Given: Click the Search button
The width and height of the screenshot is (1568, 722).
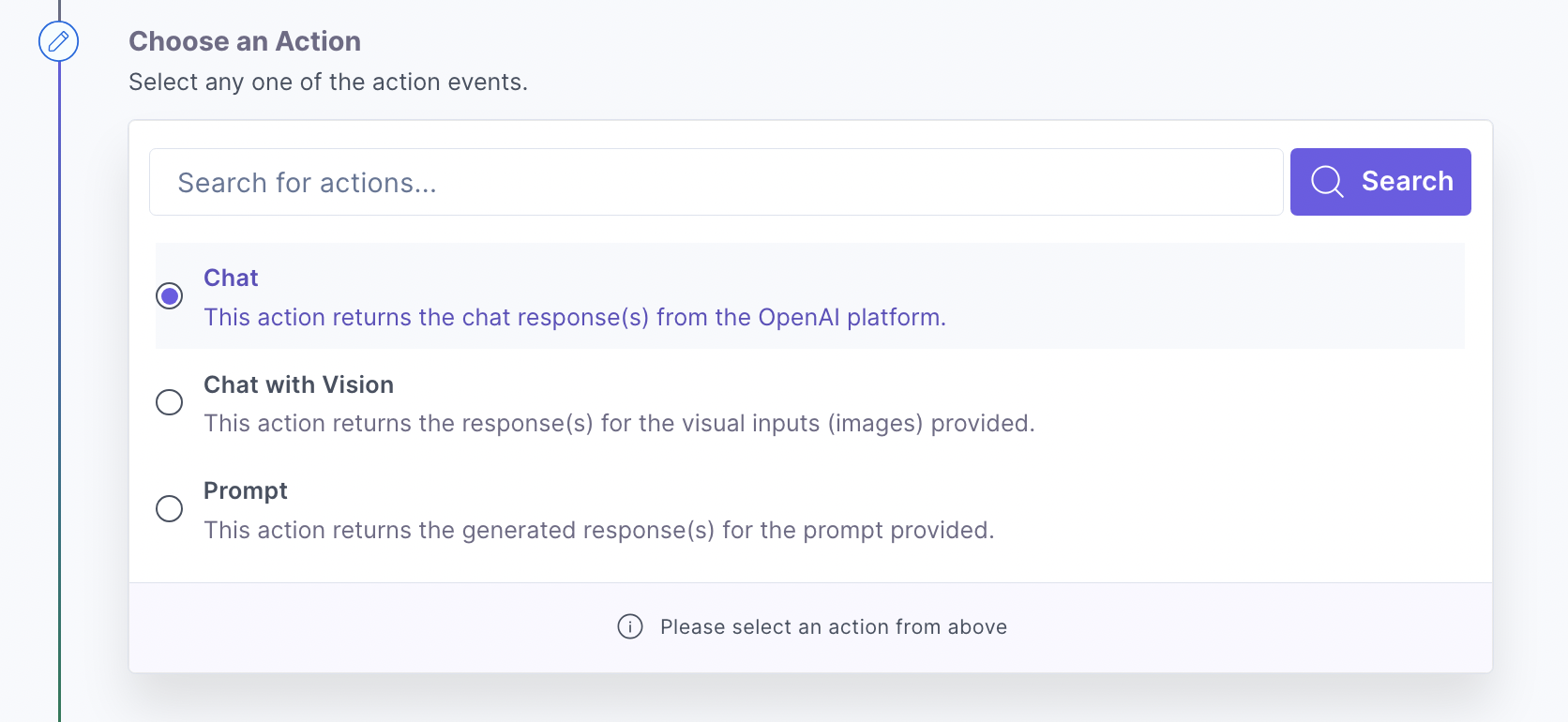Looking at the screenshot, I should tap(1380, 182).
